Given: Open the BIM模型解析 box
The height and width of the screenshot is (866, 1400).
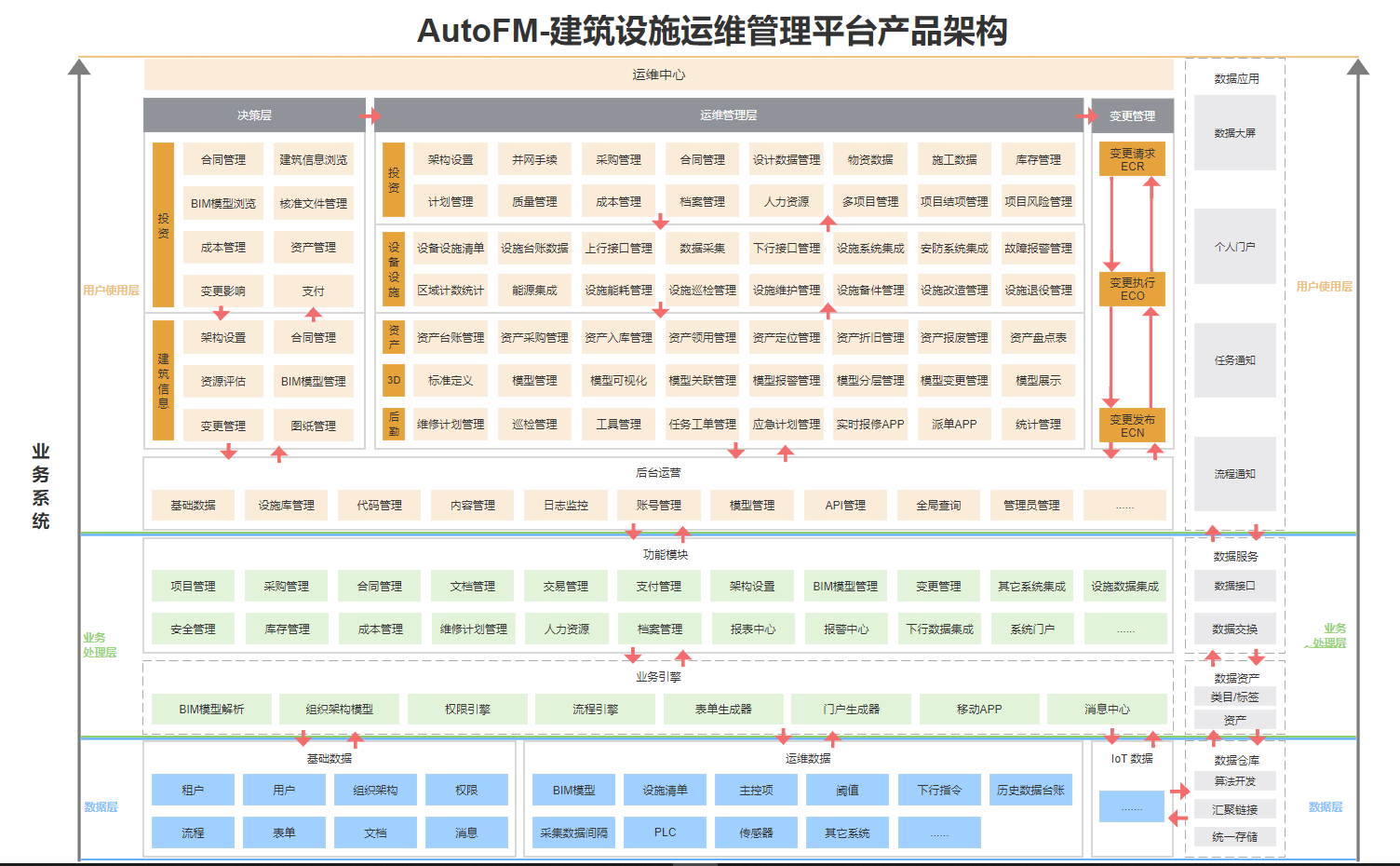Looking at the screenshot, I should pyautogui.click(x=211, y=709).
